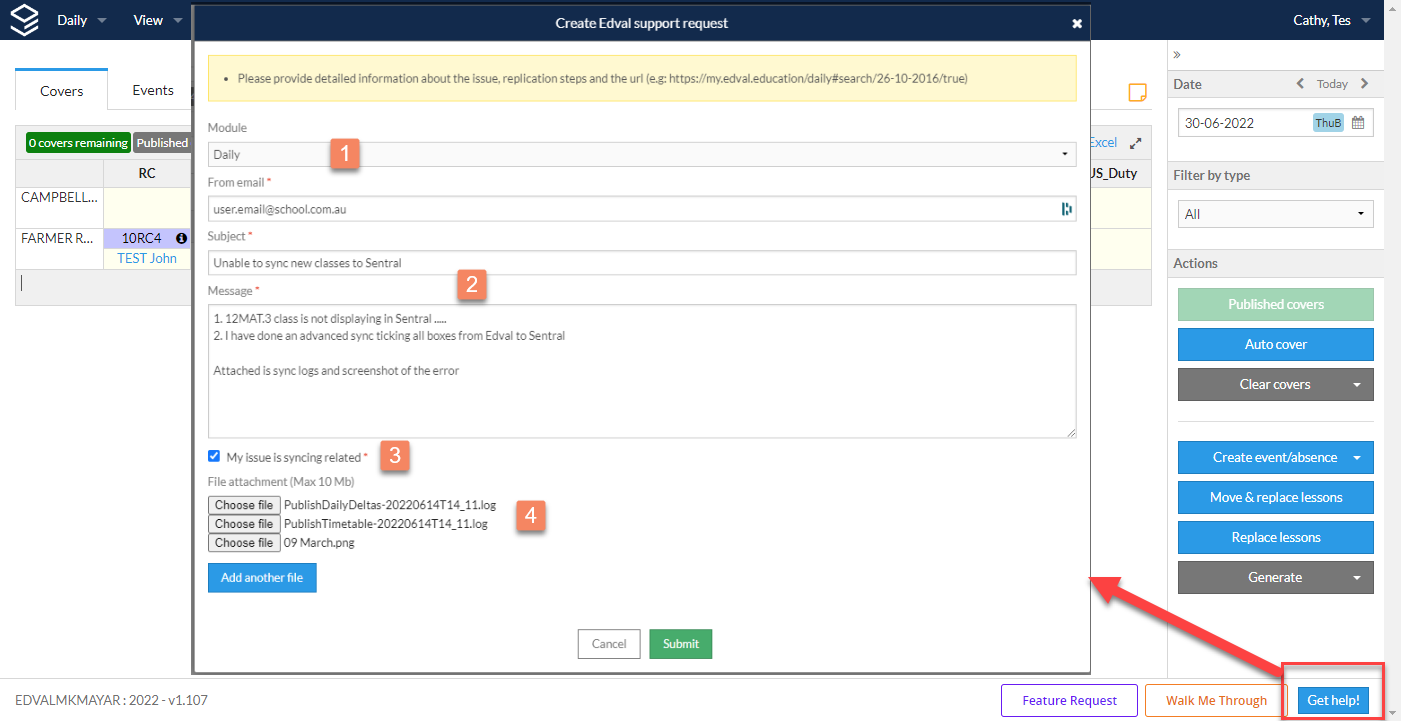
Task: Click the EDVALMKMAYAR version text
Action: [112, 700]
